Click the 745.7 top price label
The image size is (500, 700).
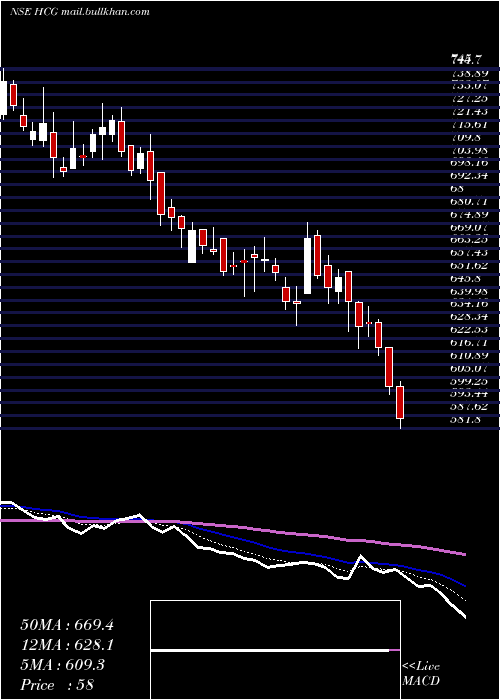pyautogui.click(x=468, y=59)
